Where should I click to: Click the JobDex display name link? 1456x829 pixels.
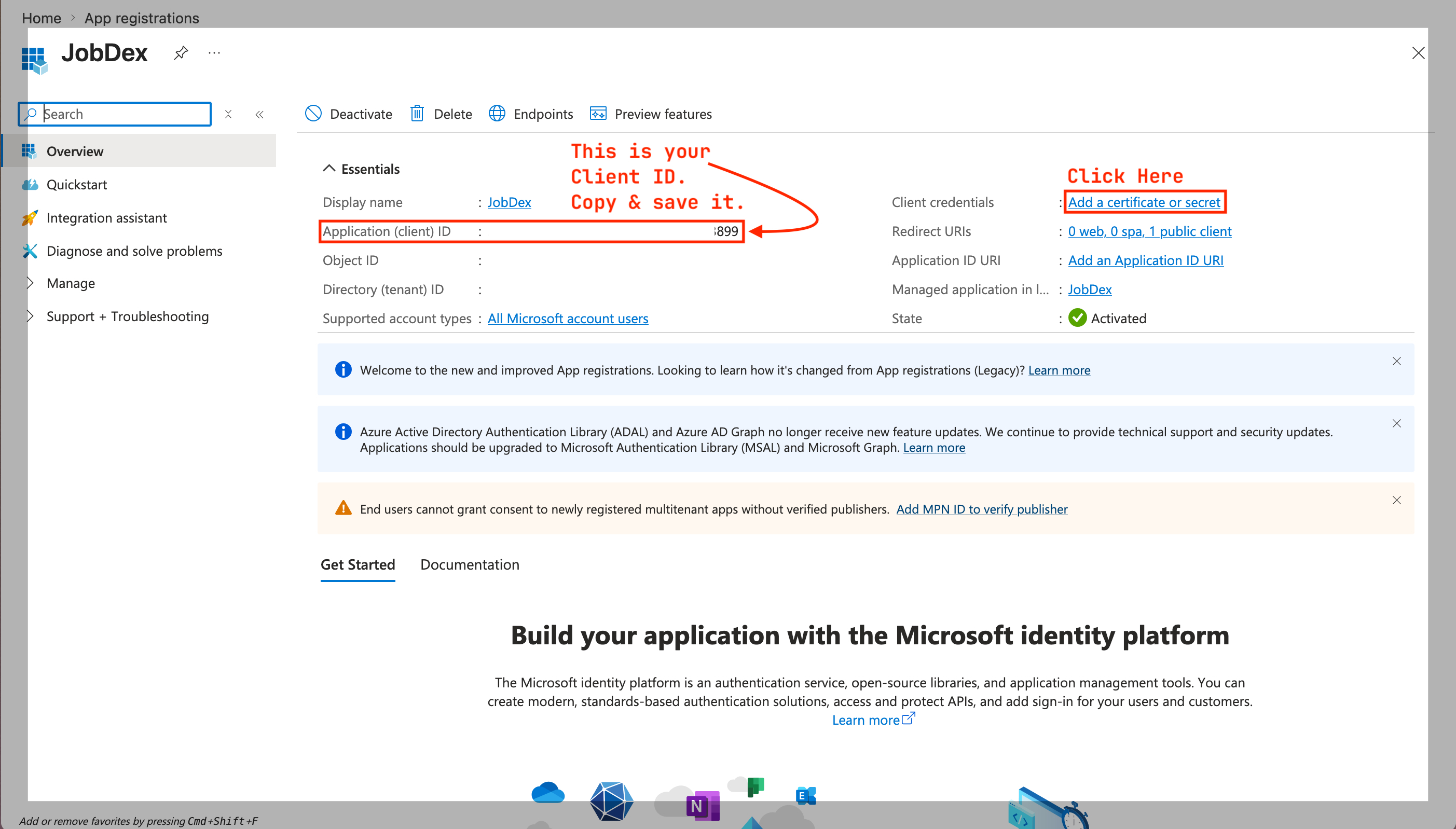tap(509, 202)
